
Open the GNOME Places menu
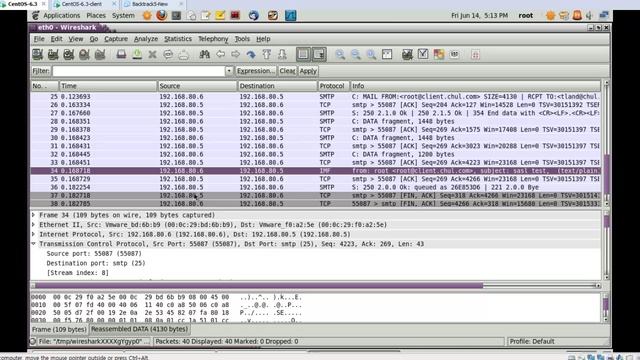[96, 16]
